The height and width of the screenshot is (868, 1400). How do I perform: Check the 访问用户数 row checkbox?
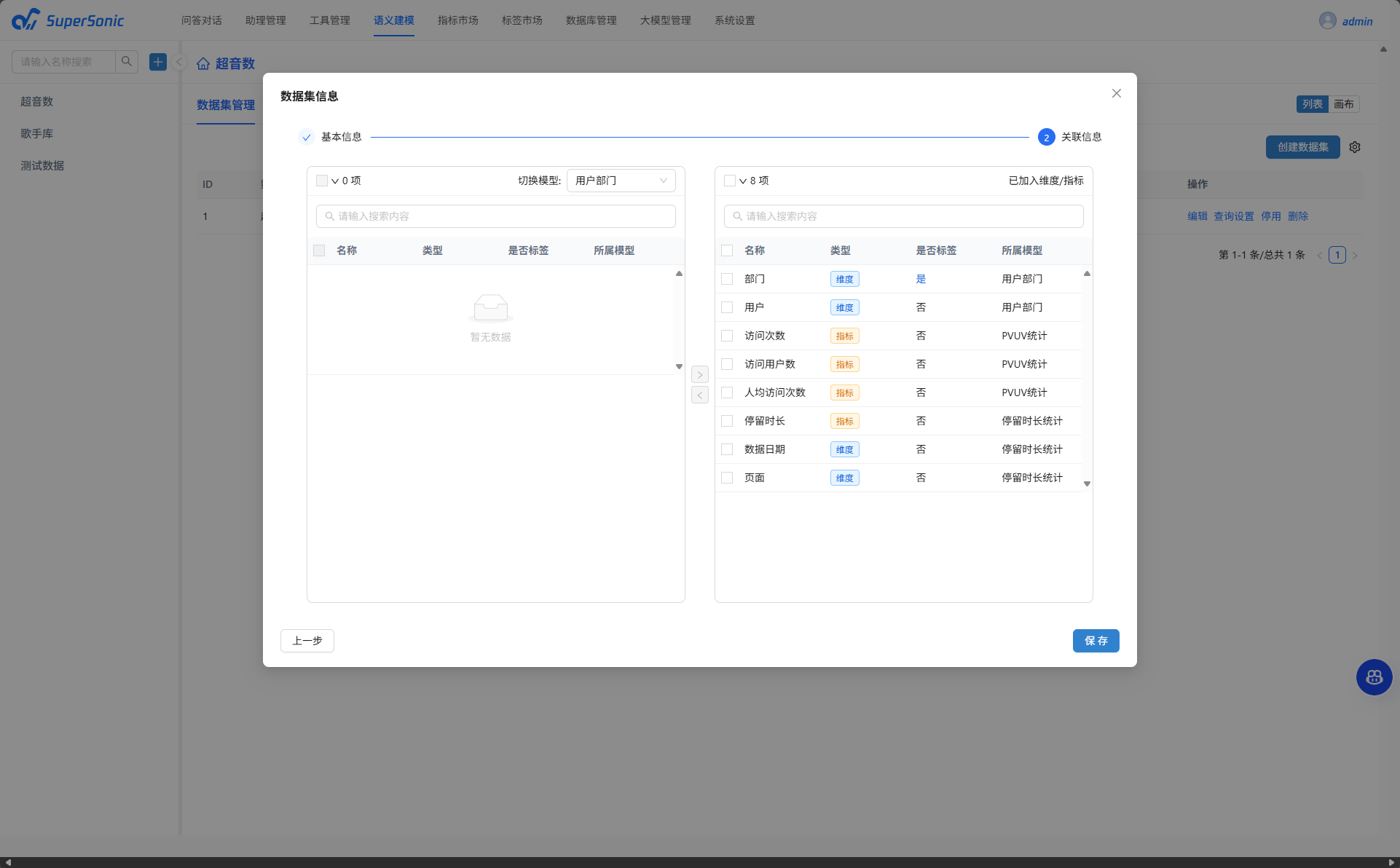727,364
